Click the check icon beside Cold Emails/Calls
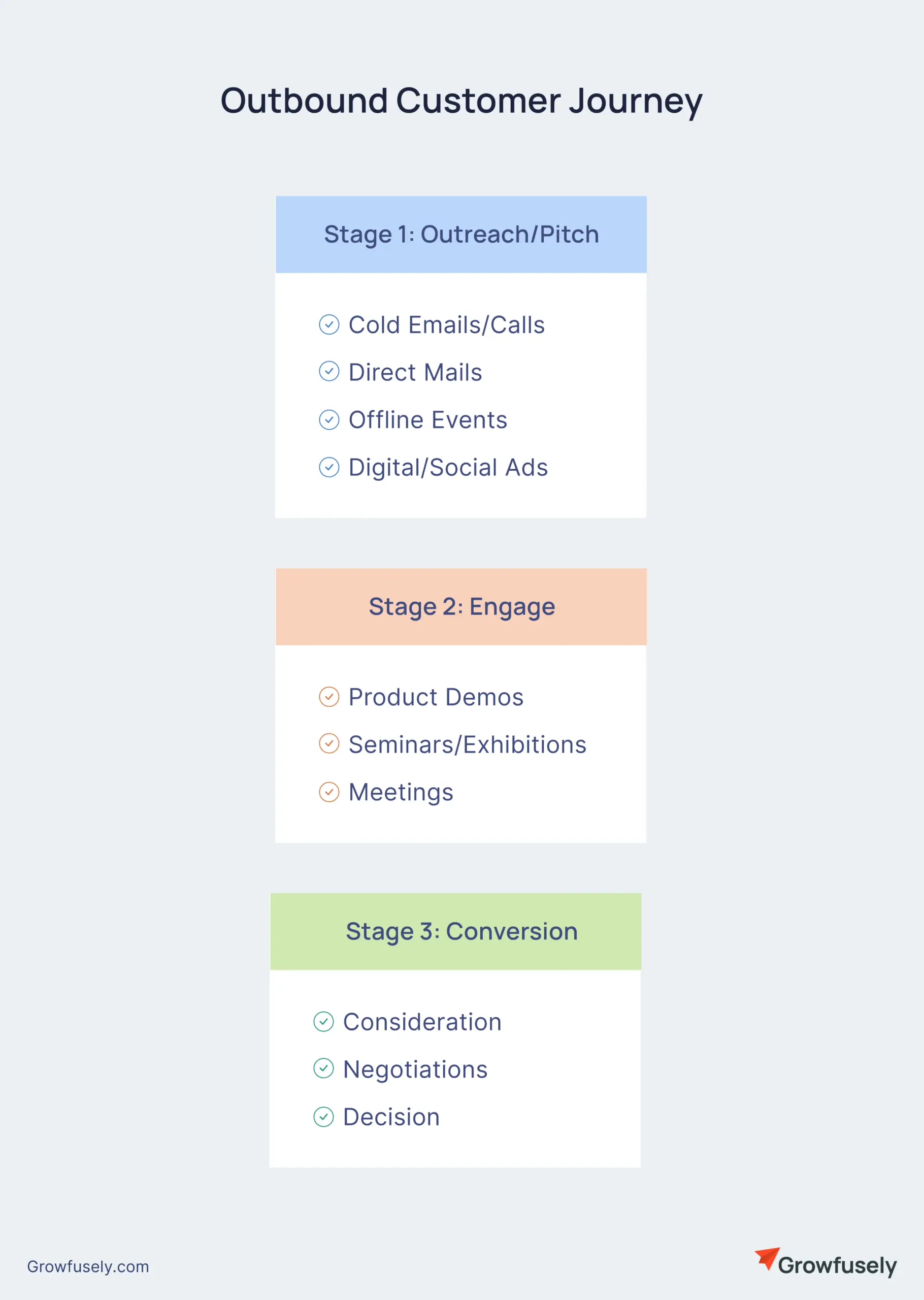The image size is (924, 1300). point(329,325)
